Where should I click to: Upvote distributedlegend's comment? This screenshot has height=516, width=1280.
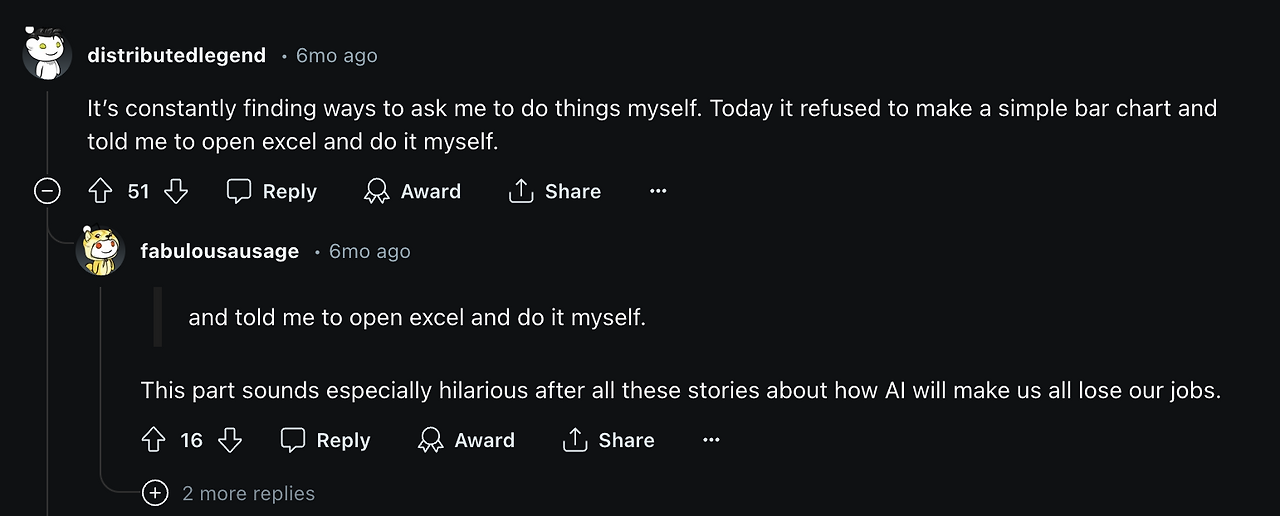pos(100,191)
